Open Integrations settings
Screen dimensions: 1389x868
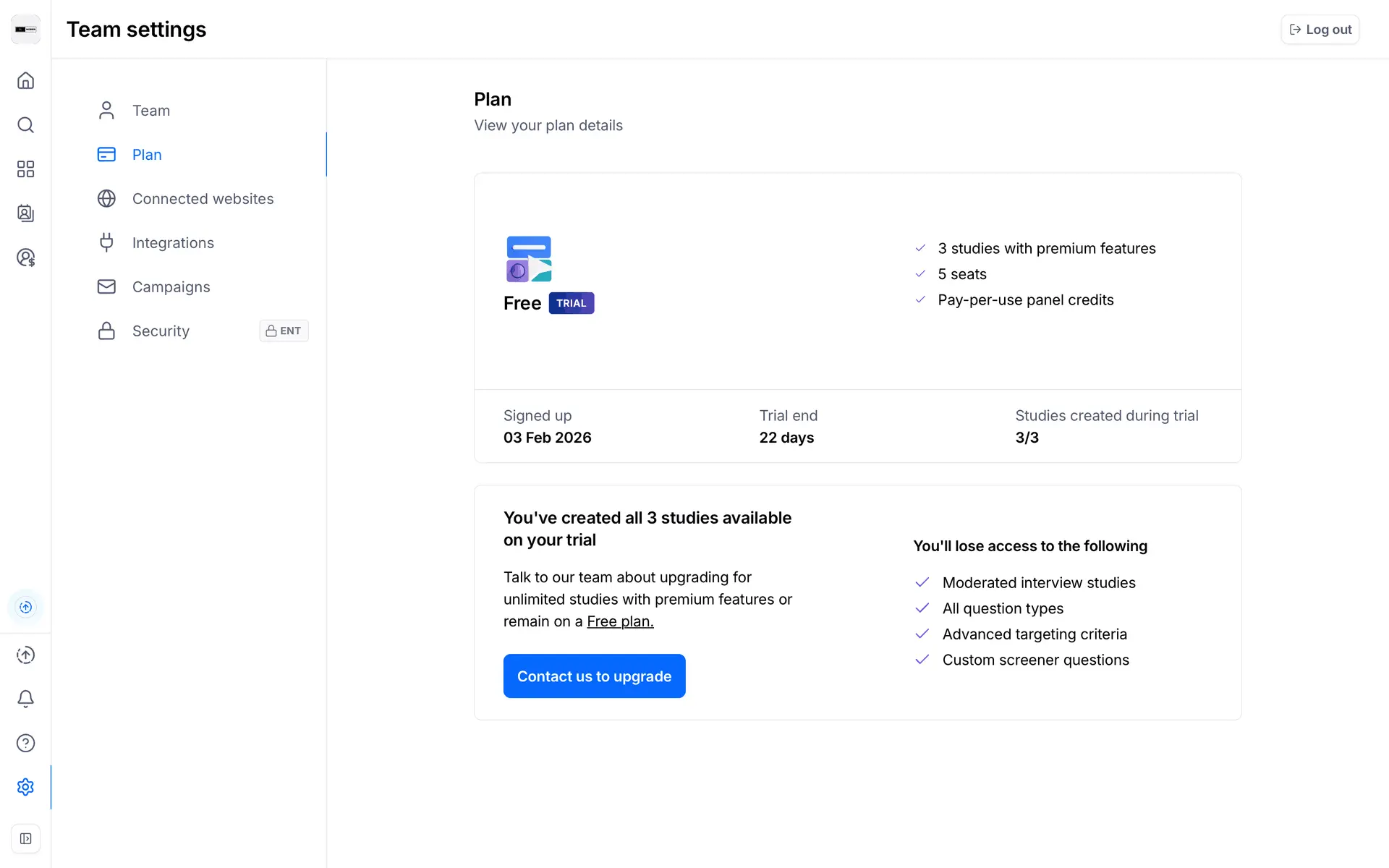tap(173, 243)
